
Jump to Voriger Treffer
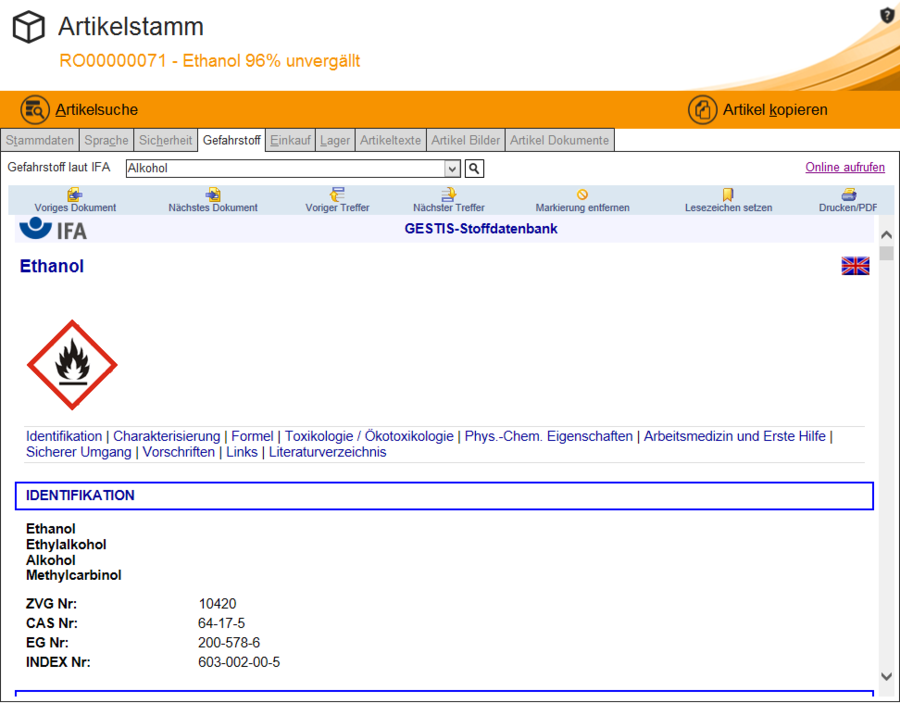338,200
